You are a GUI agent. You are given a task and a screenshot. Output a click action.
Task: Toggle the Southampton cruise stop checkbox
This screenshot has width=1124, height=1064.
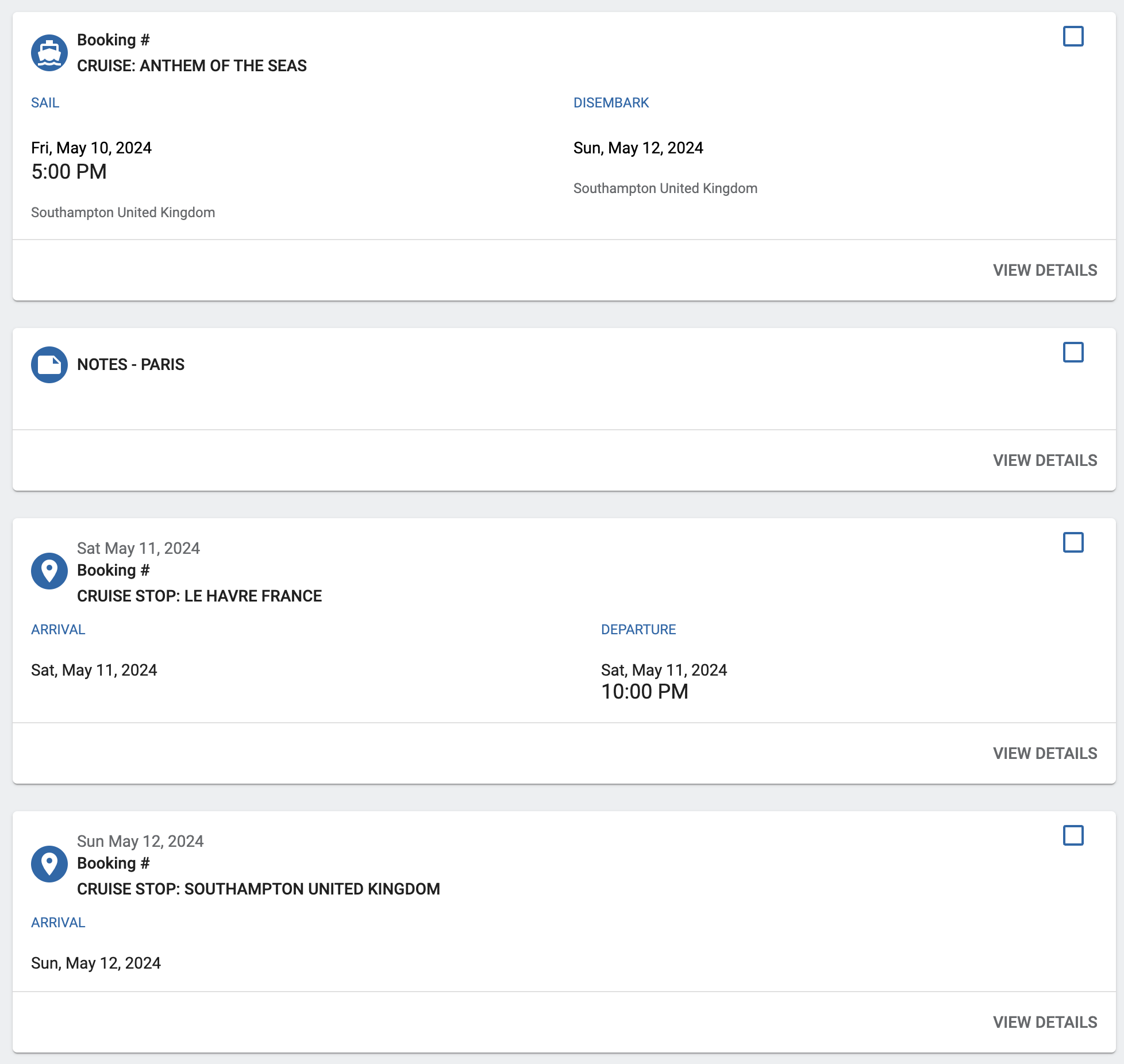tap(1073, 835)
